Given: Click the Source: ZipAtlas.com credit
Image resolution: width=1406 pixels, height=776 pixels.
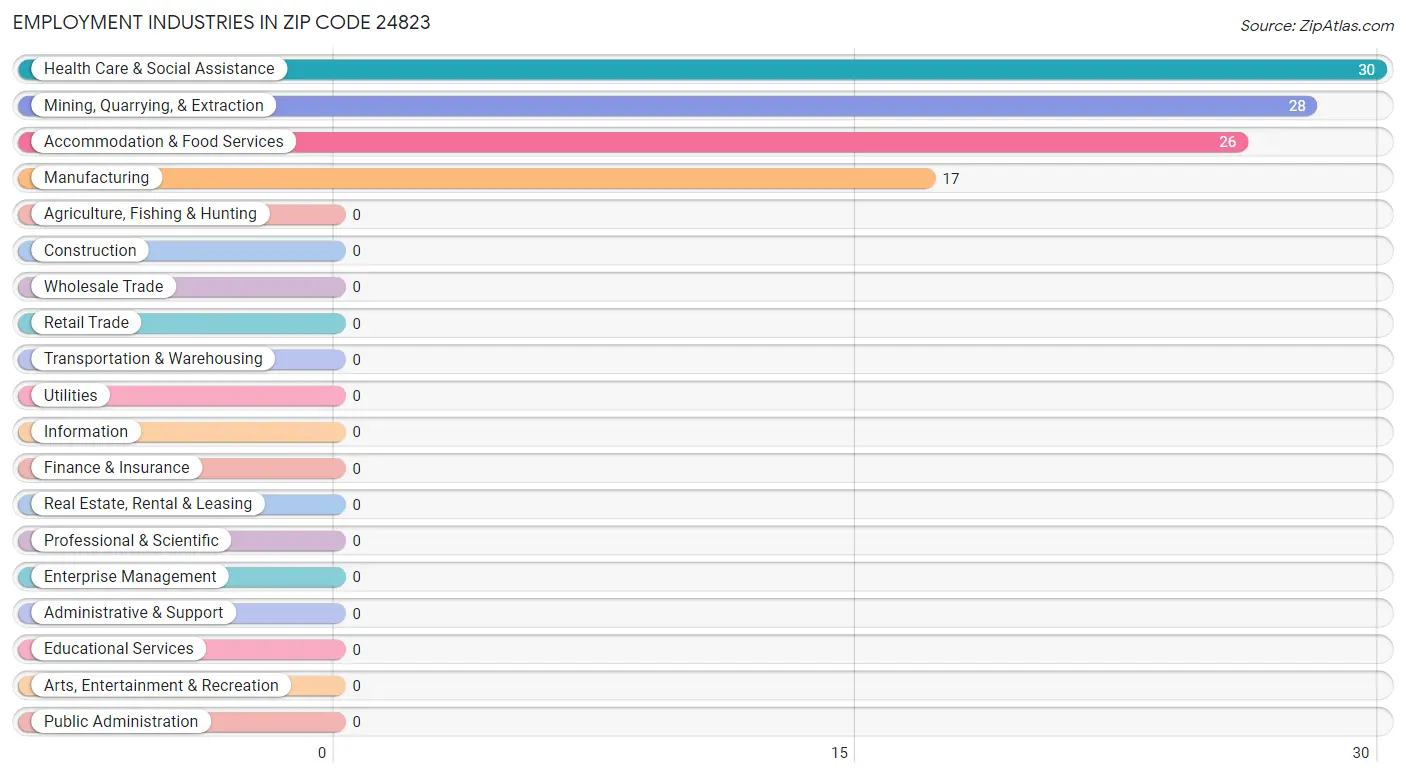Looking at the screenshot, I should 1317,26.
